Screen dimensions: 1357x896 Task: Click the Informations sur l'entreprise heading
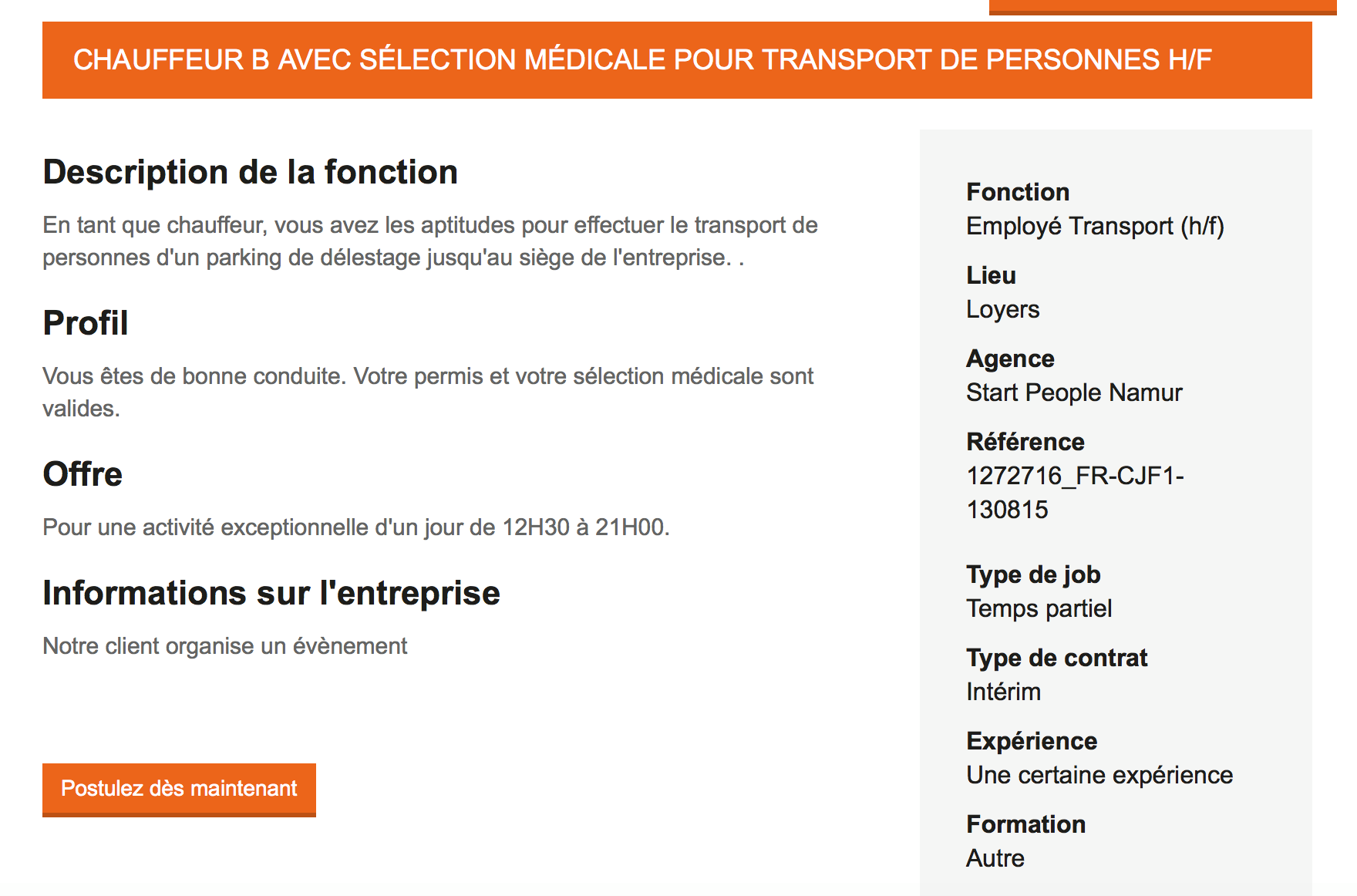click(271, 593)
